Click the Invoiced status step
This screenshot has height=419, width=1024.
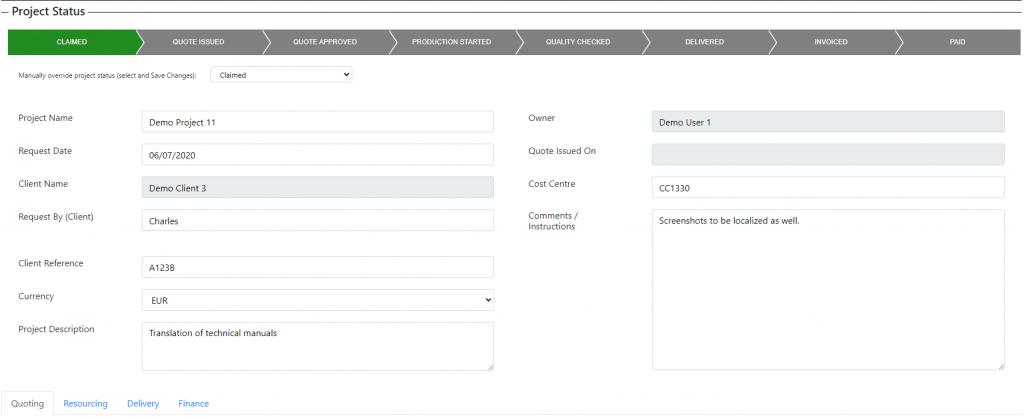831,42
